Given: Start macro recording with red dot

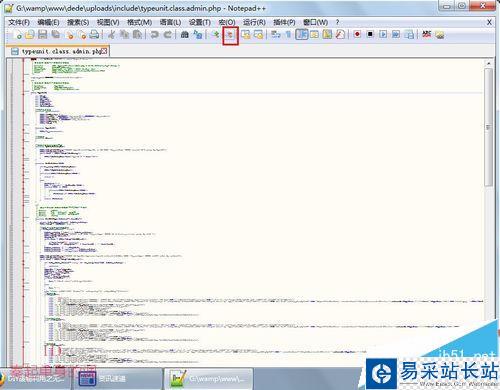Looking at the screenshot, I should tap(357, 34).
